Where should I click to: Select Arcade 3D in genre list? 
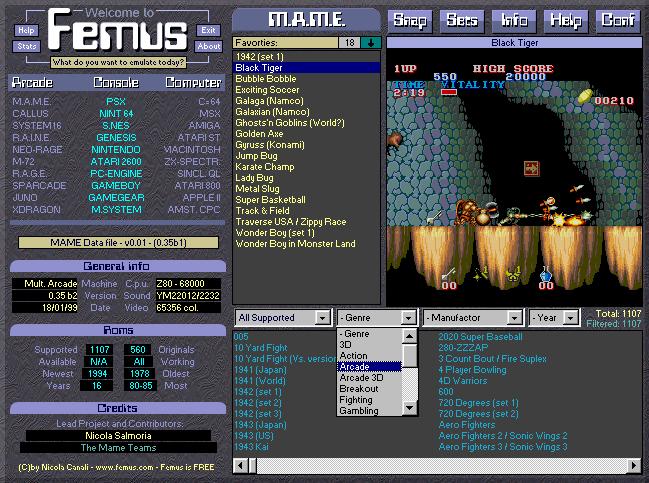[x=370, y=377]
